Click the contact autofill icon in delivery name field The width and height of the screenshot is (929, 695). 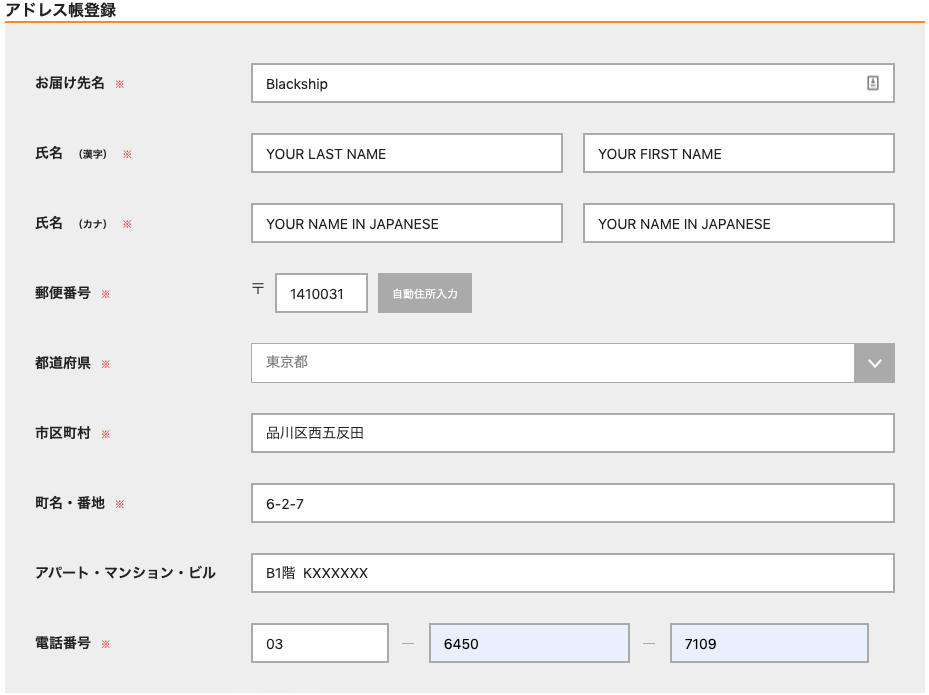(873, 83)
